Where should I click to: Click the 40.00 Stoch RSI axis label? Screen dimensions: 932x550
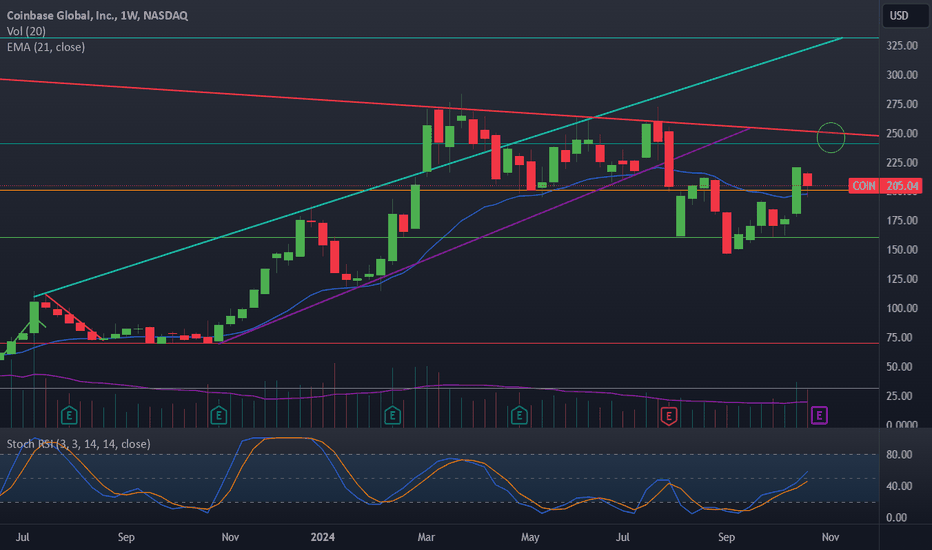[899, 486]
